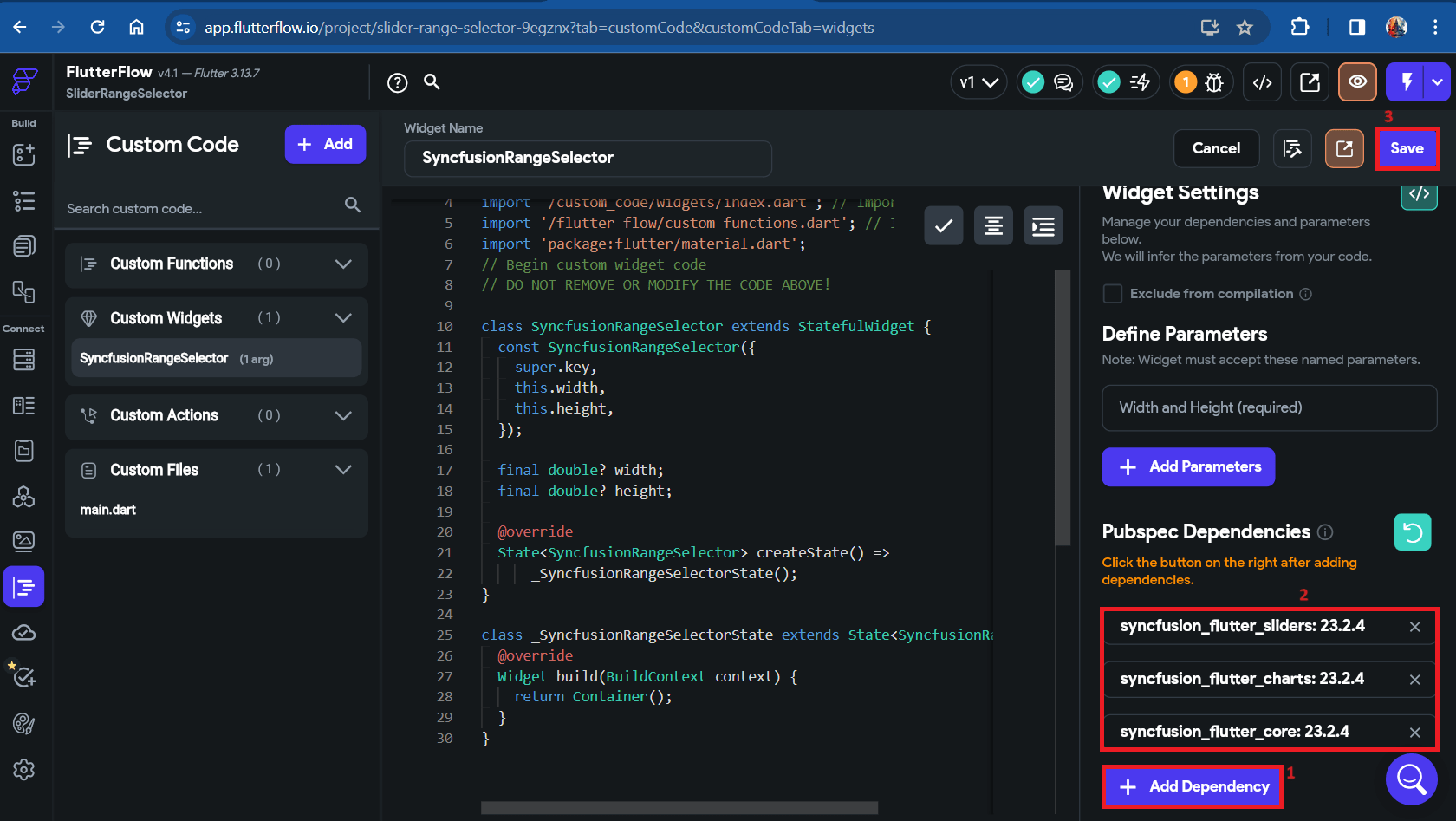The height and width of the screenshot is (821, 1456).
Task: Click the format code icon beside Cancel
Action: point(1292,148)
